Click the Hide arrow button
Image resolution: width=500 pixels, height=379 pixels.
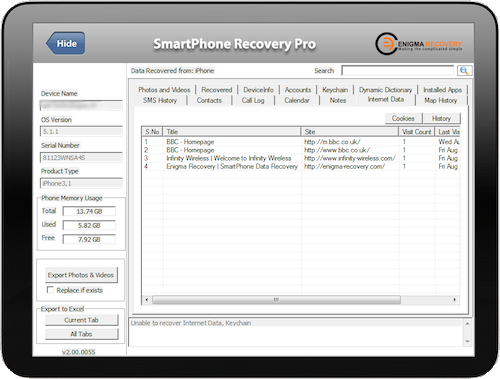pyautogui.click(x=65, y=43)
